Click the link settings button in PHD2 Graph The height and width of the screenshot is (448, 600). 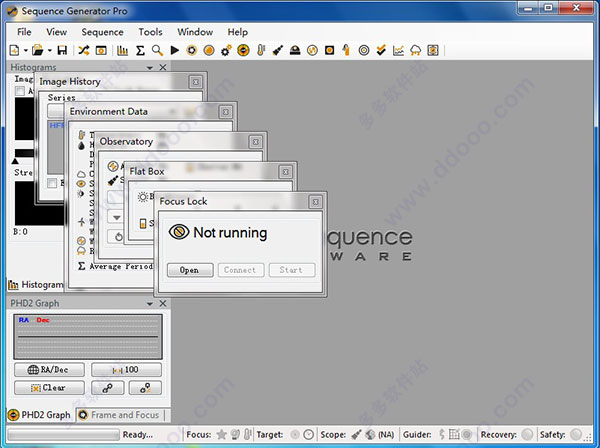point(108,388)
